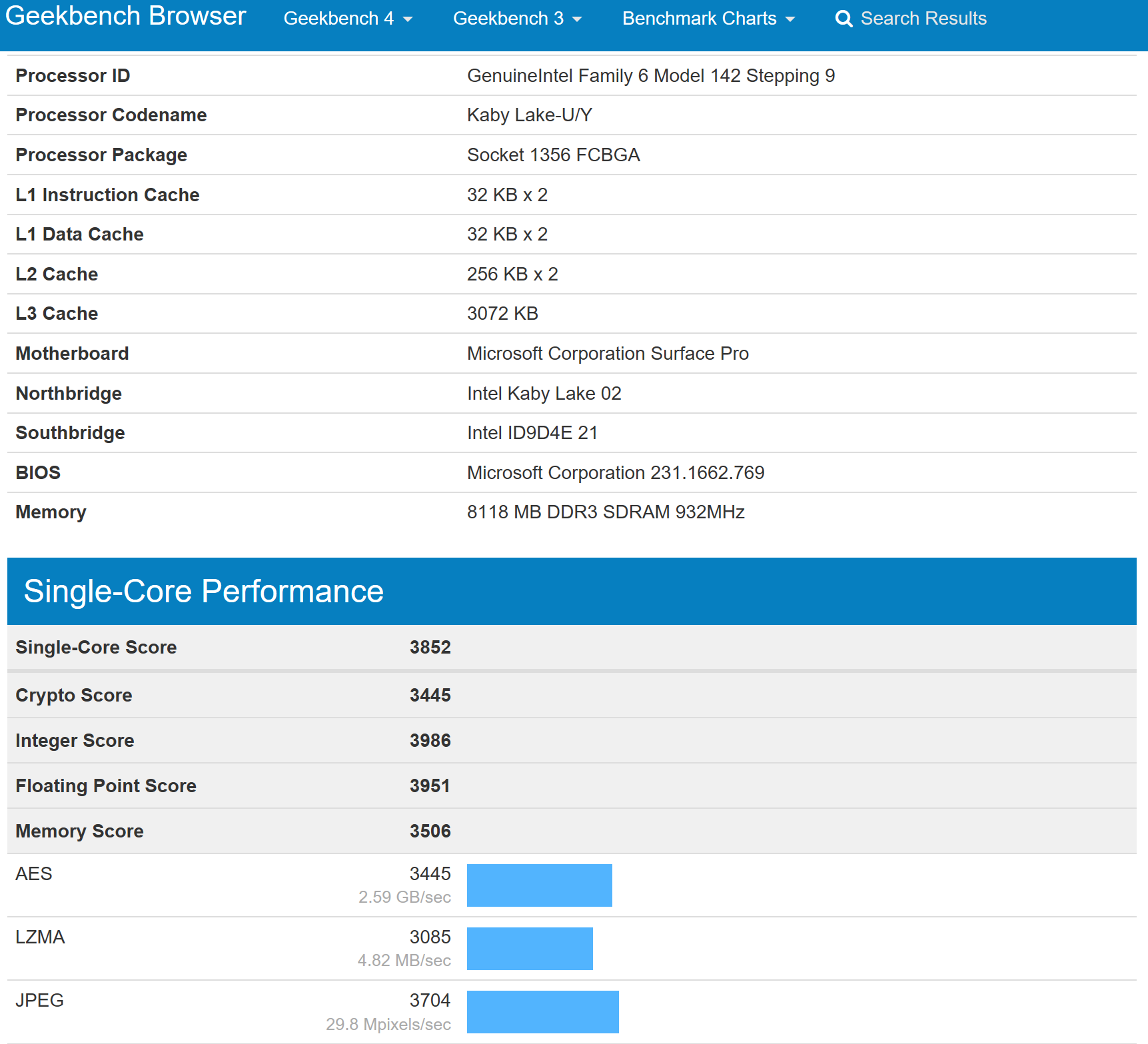The image size is (1148, 1044).
Task: Click the Northbridge row label
Action: click(69, 394)
